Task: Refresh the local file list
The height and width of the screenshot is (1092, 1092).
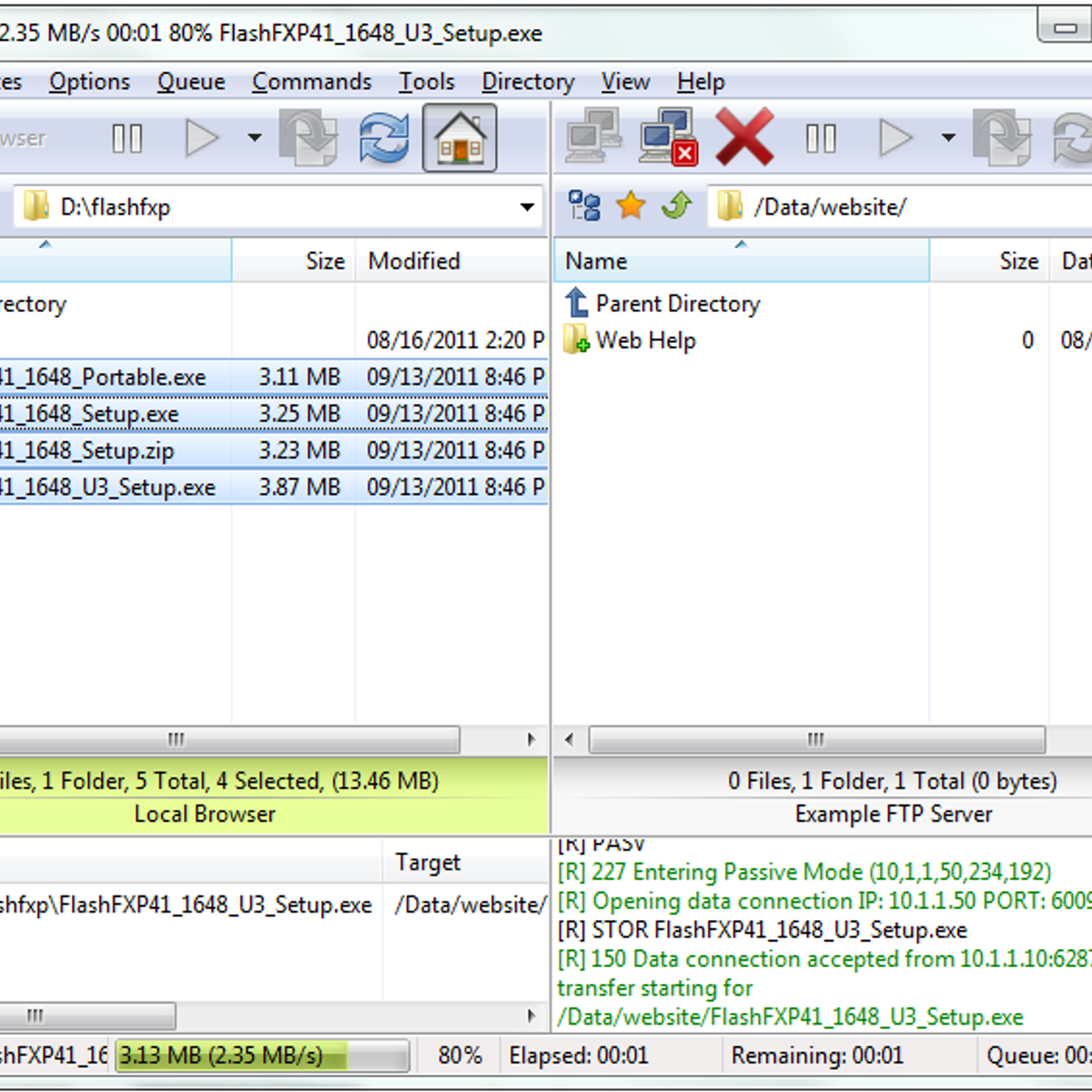Action: pyautogui.click(x=384, y=138)
